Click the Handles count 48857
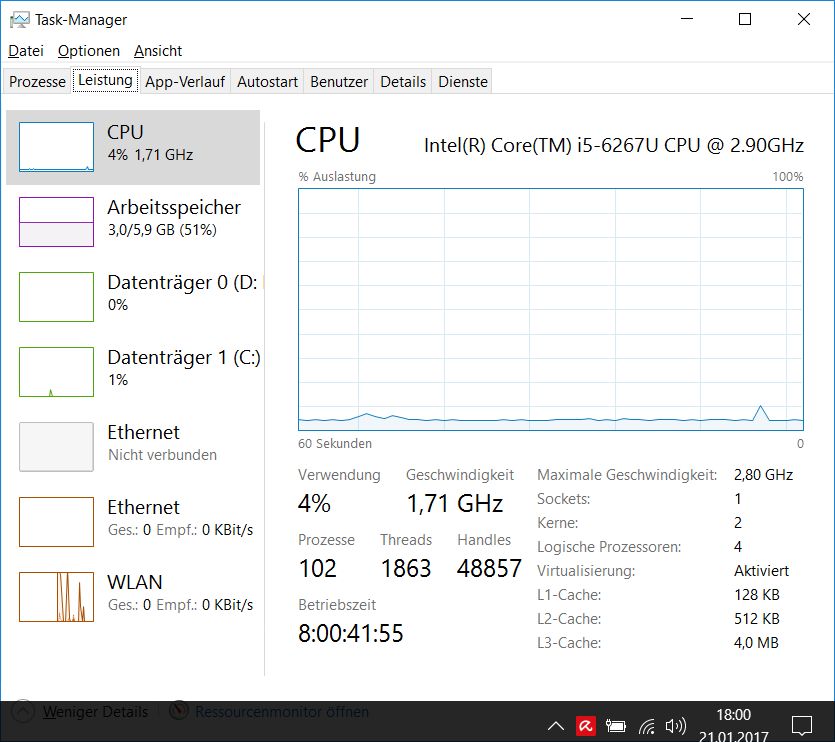835x742 pixels. click(489, 568)
